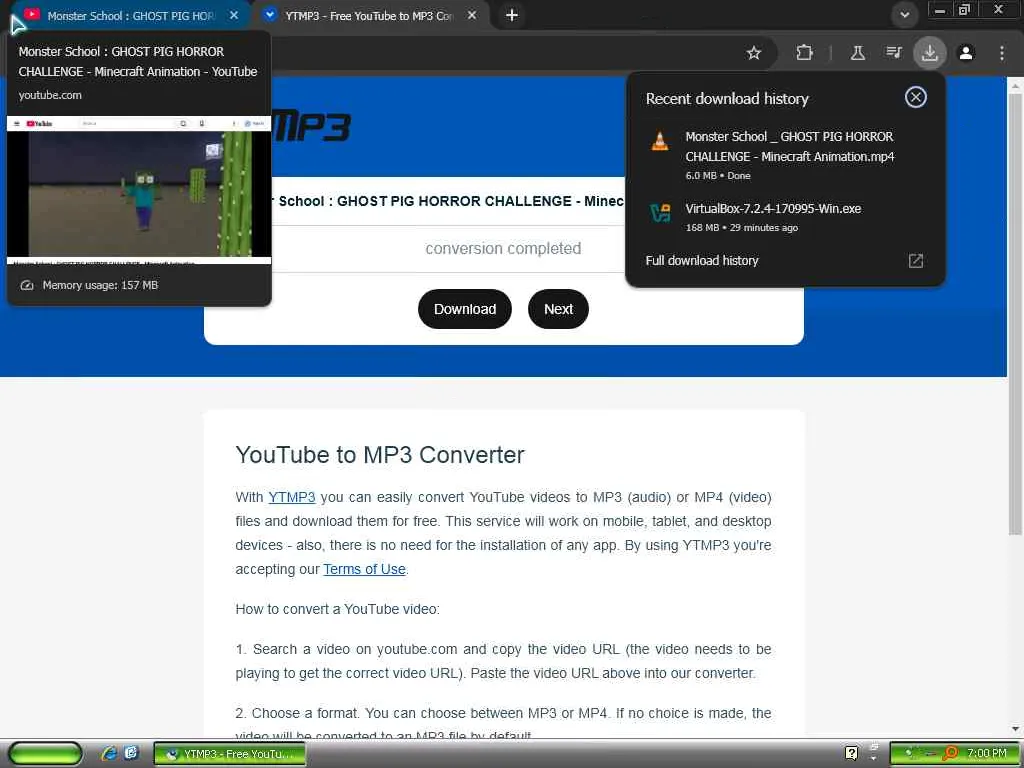This screenshot has height=768, width=1024.
Task: Click the second quick launch icon
Action: [131, 753]
